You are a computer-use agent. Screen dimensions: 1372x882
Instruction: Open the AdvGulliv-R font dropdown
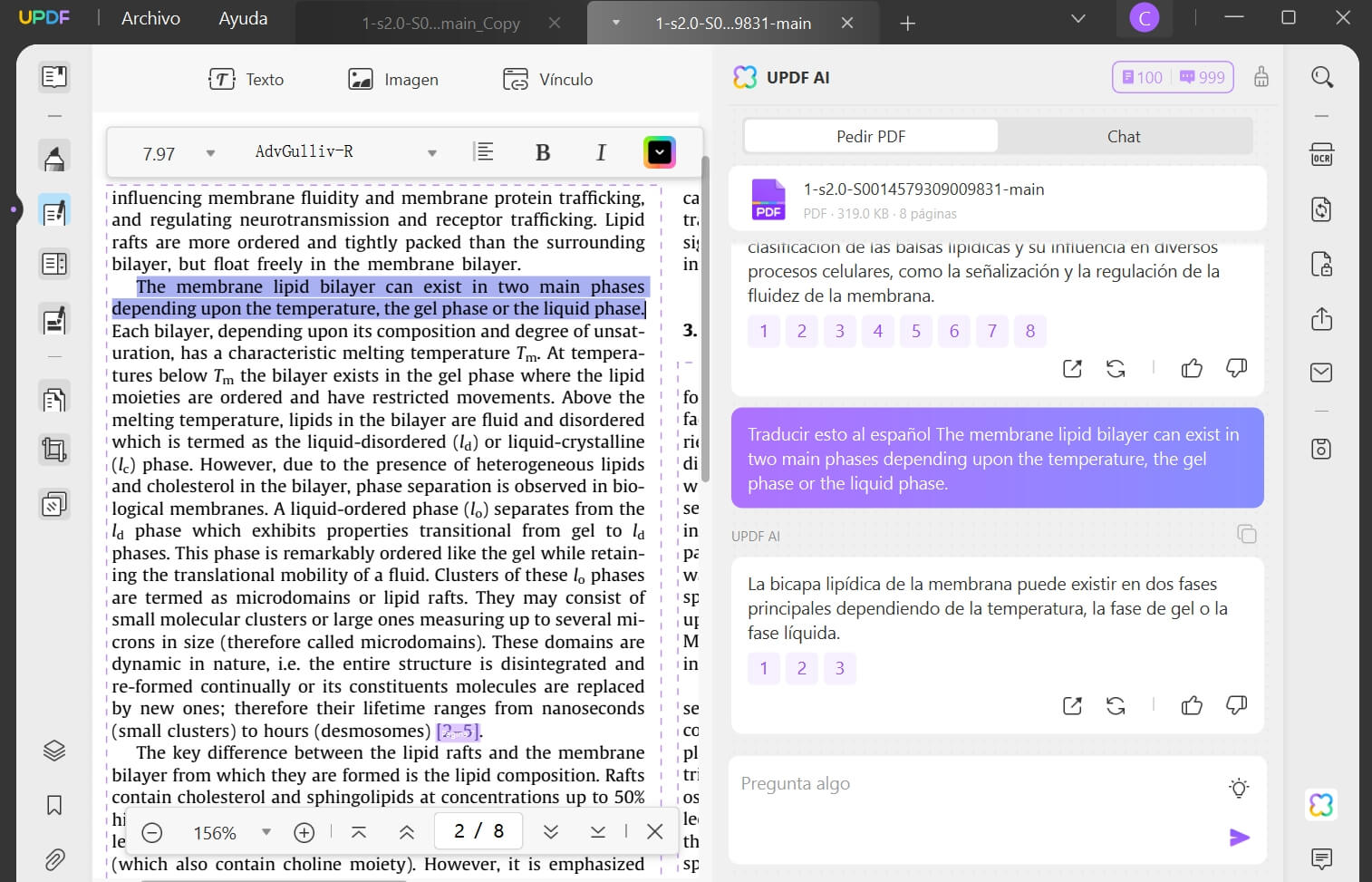[431, 153]
